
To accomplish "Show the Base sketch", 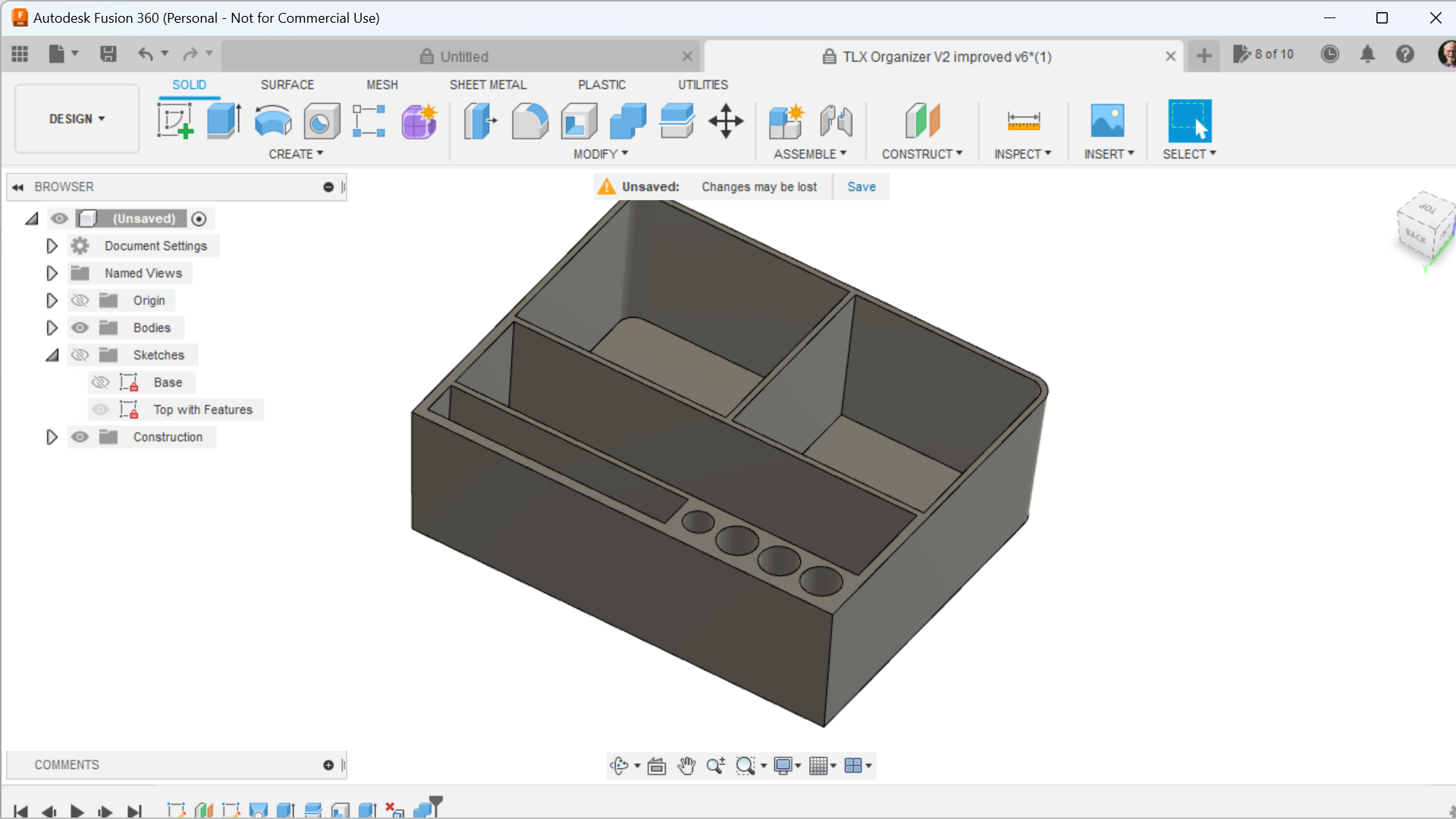I will pyautogui.click(x=100, y=382).
